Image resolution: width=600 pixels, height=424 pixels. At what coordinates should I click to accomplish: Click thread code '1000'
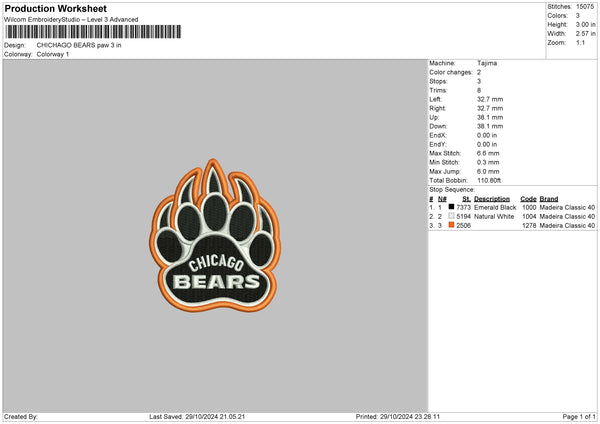click(x=529, y=207)
